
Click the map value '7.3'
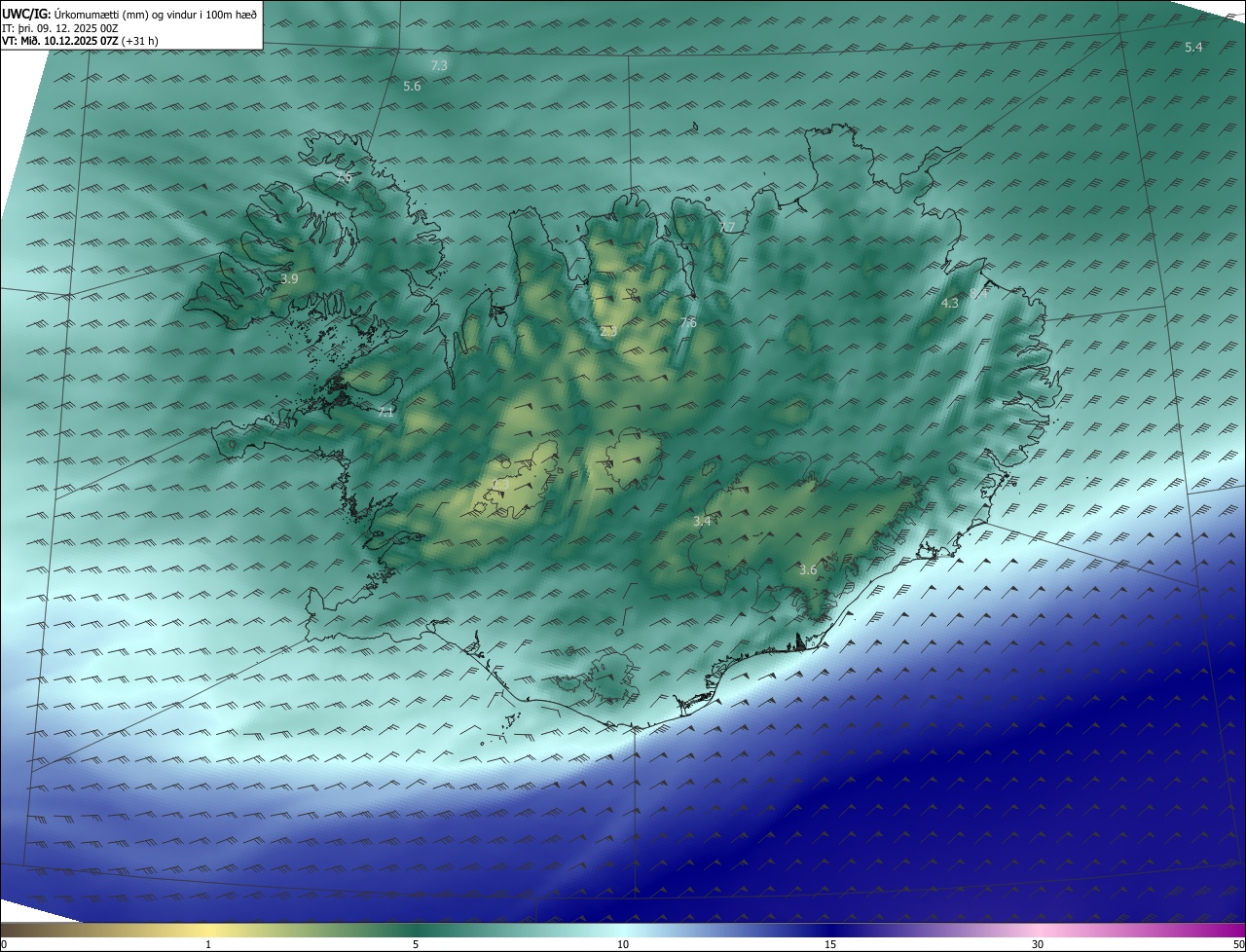439,65
